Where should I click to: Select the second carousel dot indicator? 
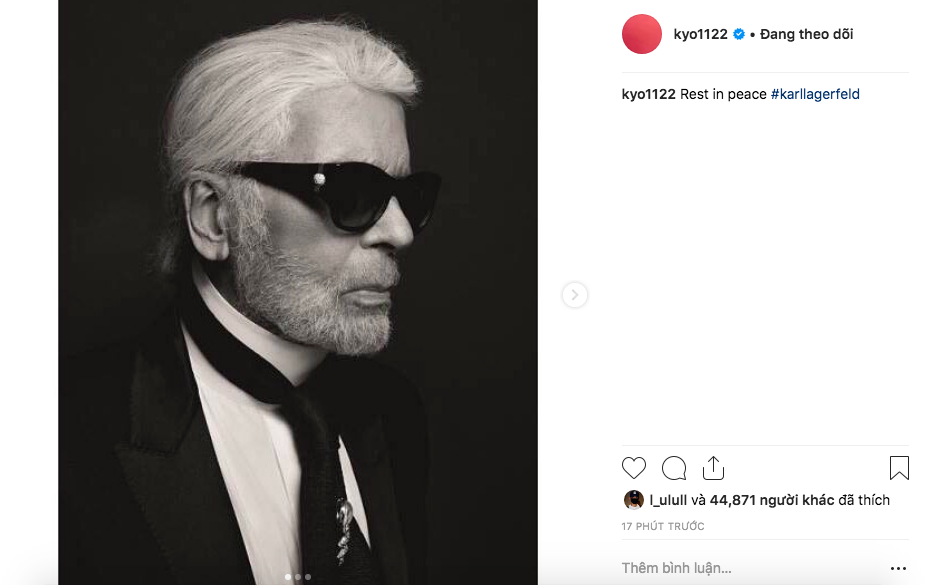click(x=298, y=577)
